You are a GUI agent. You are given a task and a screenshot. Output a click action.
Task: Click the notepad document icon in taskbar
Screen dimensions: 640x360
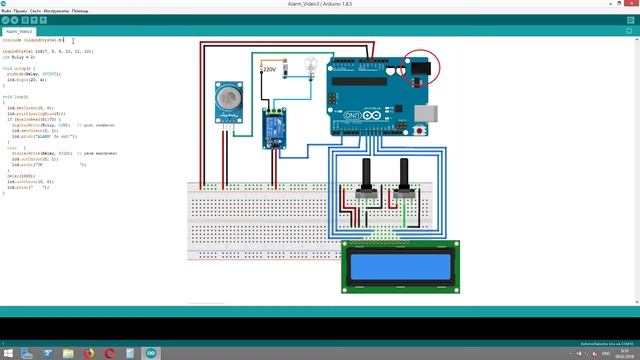130,353
